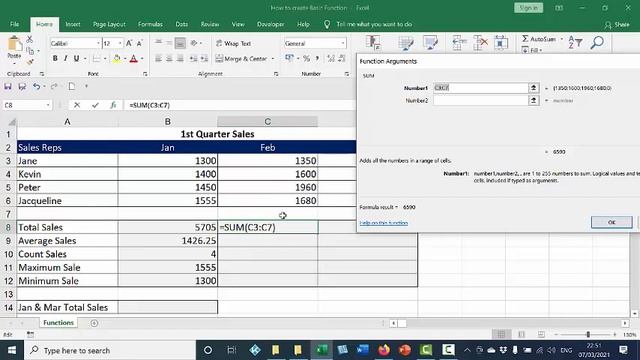The height and width of the screenshot is (360, 640).
Task: Click Undo arrow in quick access toolbar
Action: (37, 87)
